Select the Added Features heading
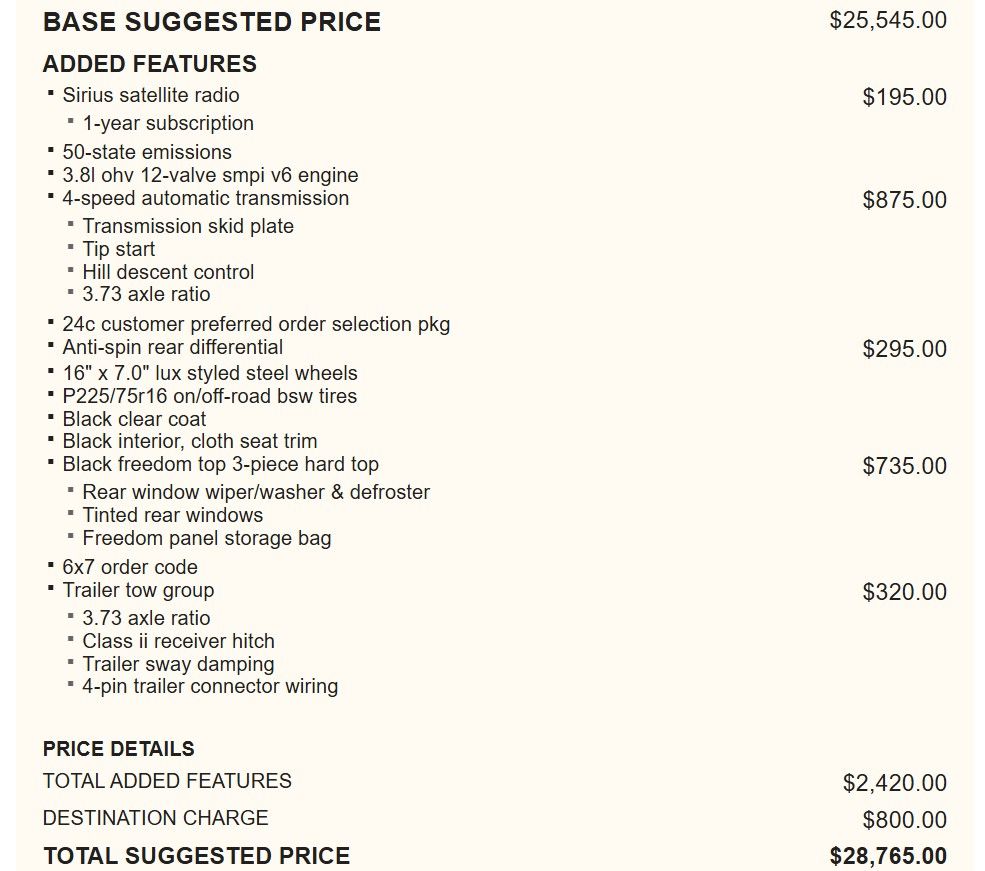Image resolution: width=985 pixels, height=871 pixels. (150, 64)
